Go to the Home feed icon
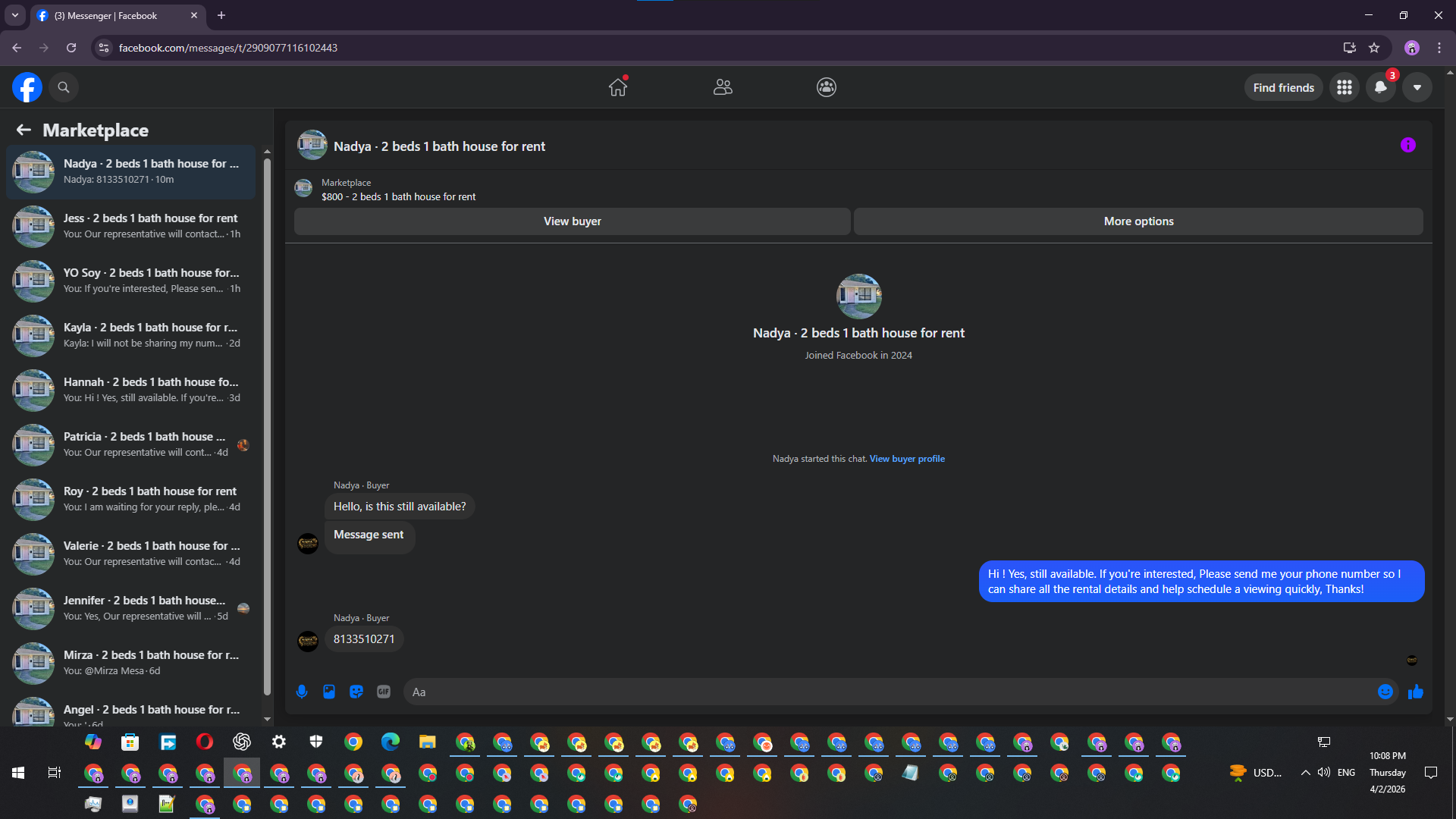Image resolution: width=1456 pixels, height=819 pixels. [618, 87]
